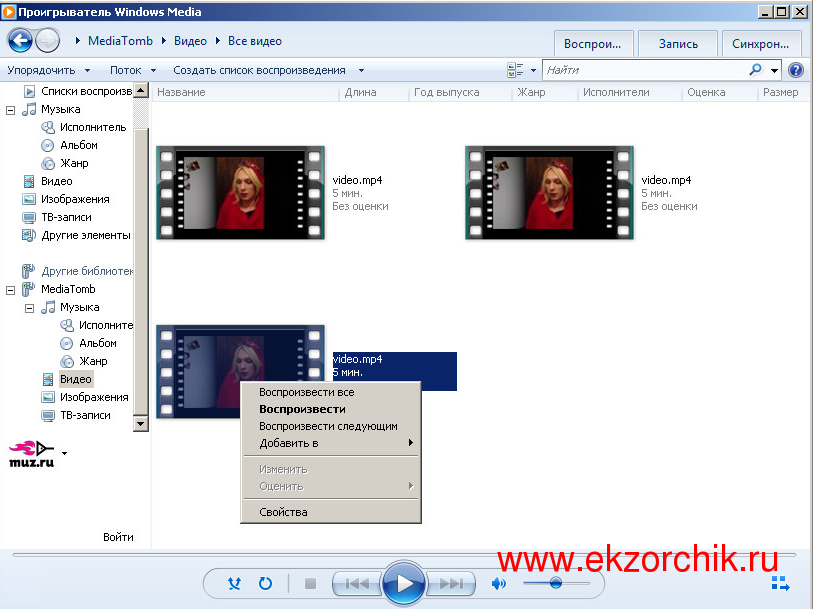Image resolution: width=813 pixels, height=609 pixels.
Task: Click the Back navigation arrow
Action: 20,40
